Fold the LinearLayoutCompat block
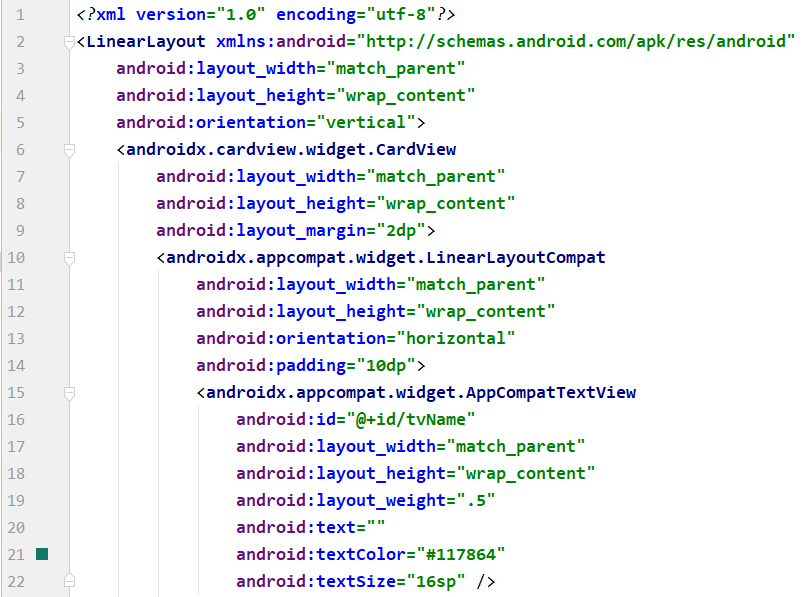Screen dimensions: 808x597 pos(69,258)
